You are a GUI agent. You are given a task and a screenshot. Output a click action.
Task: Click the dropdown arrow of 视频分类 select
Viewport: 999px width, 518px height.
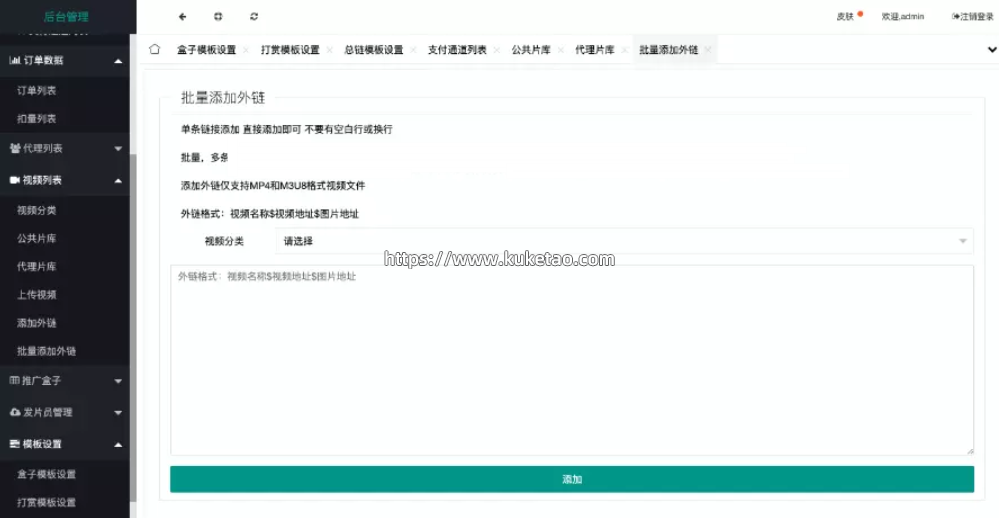point(963,241)
